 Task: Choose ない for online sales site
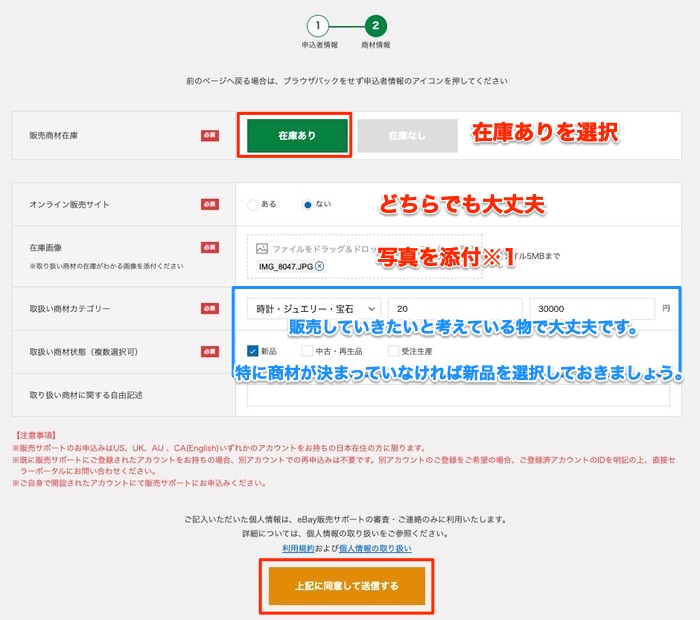point(308,205)
